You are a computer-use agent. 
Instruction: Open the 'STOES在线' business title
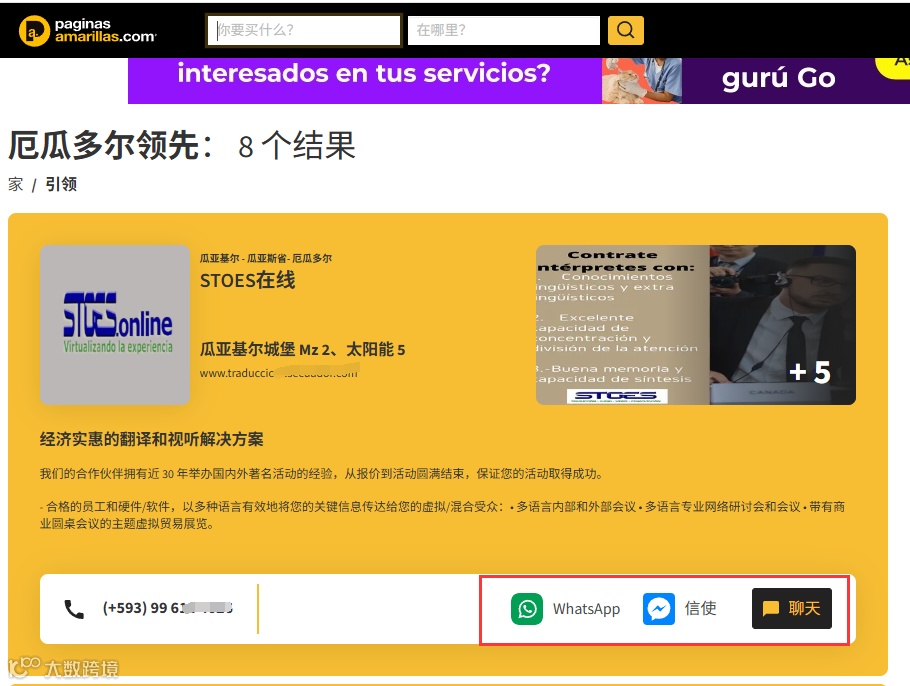coord(248,280)
